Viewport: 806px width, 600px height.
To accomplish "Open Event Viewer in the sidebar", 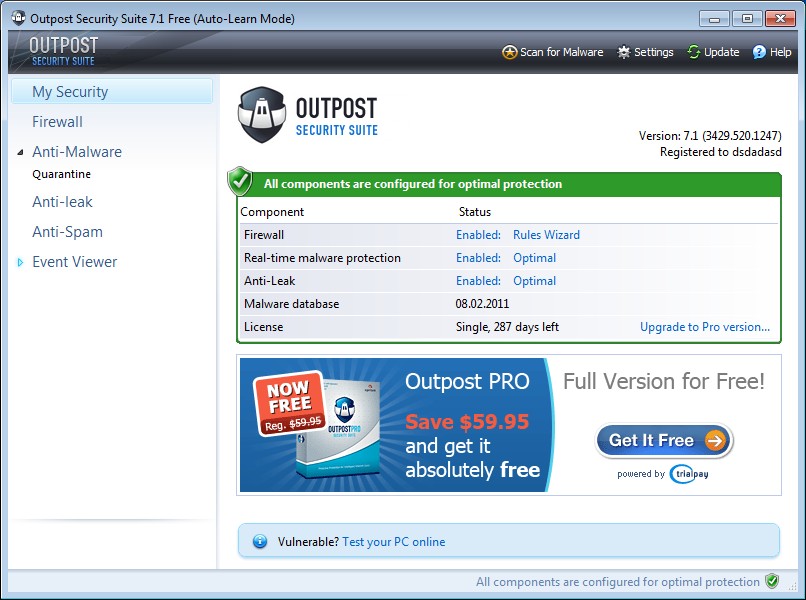I will [75, 262].
